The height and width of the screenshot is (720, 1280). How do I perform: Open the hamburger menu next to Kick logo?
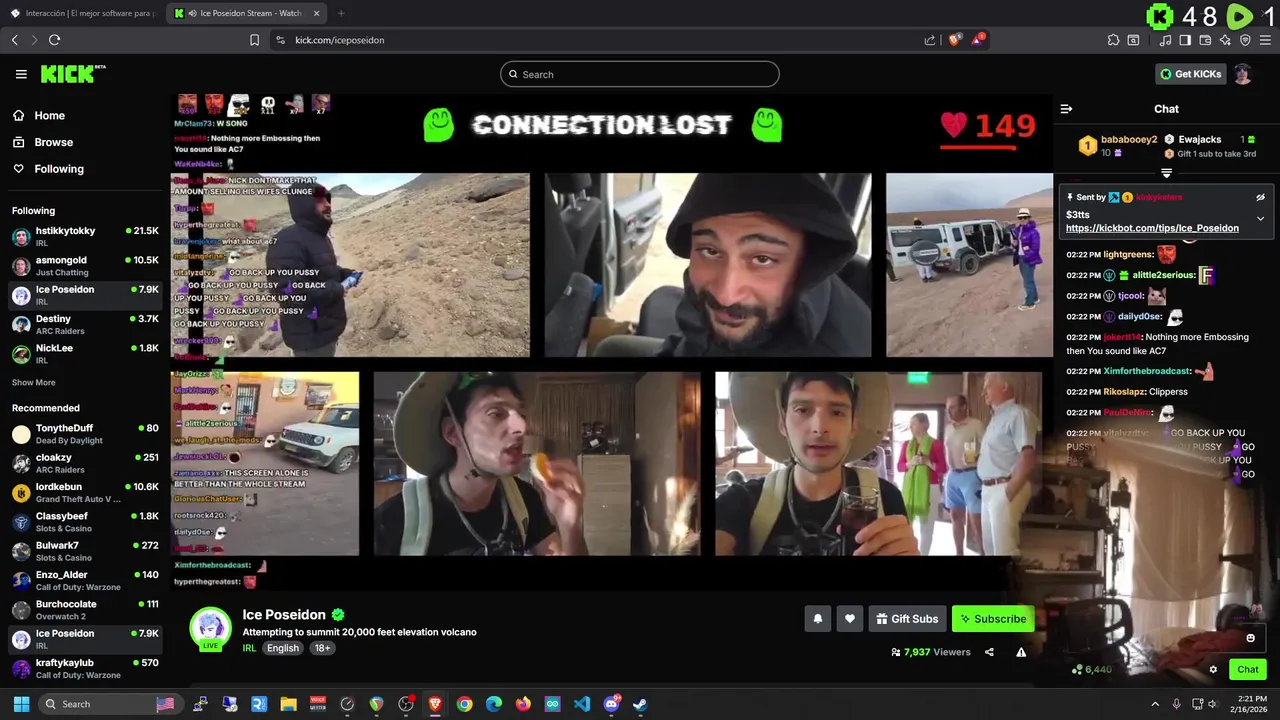point(21,74)
